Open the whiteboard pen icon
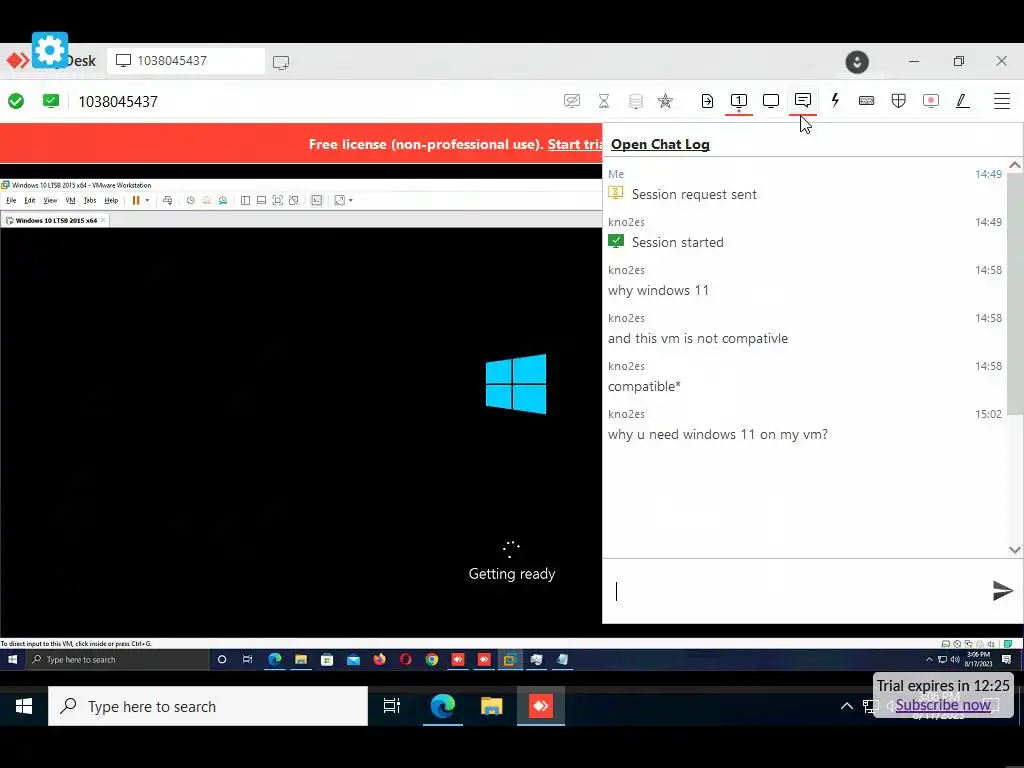This screenshot has width=1024, height=768. [963, 101]
